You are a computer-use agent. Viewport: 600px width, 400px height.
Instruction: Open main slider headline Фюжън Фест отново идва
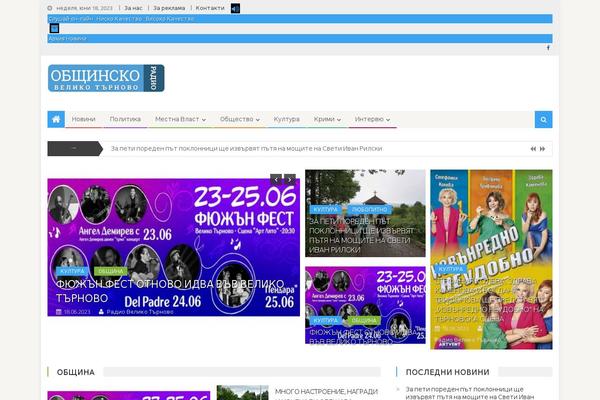click(x=170, y=291)
